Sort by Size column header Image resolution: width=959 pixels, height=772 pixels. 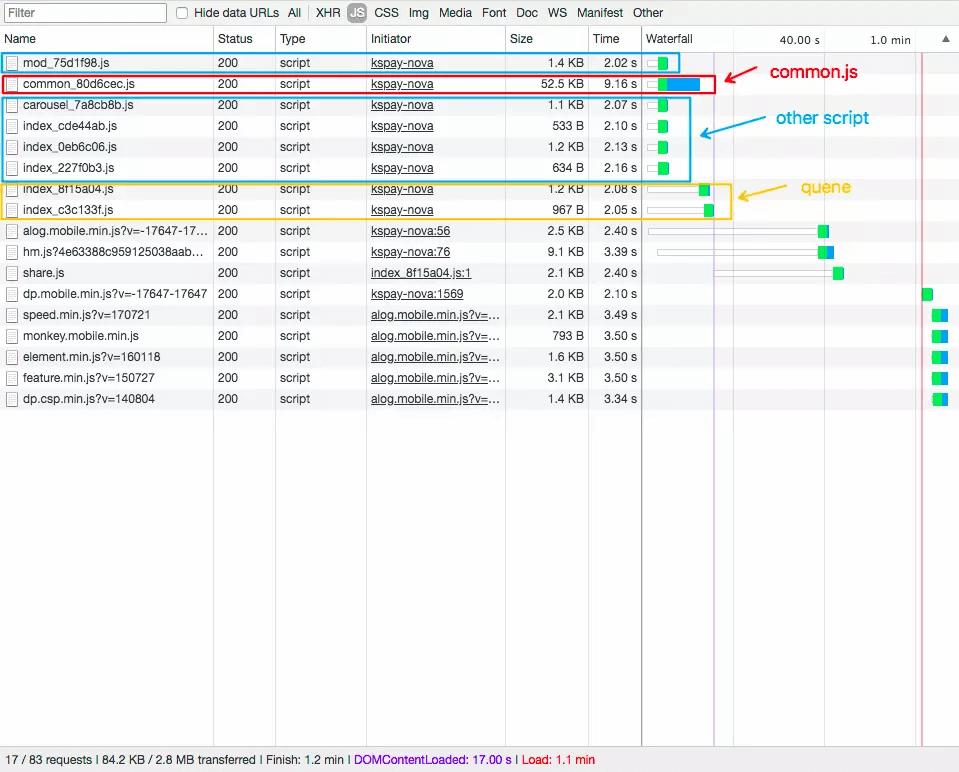[x=547, y=39]
